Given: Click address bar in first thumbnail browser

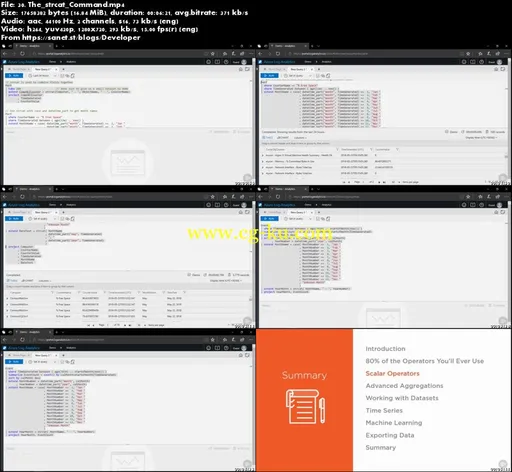Looking at the screenshot, I should (120, 53).
